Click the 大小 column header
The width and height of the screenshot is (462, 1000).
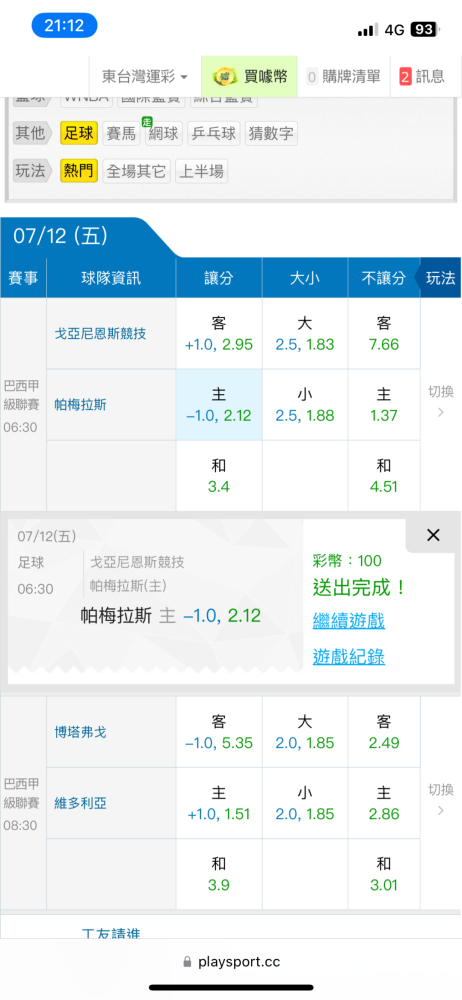[x=305, y=277]
